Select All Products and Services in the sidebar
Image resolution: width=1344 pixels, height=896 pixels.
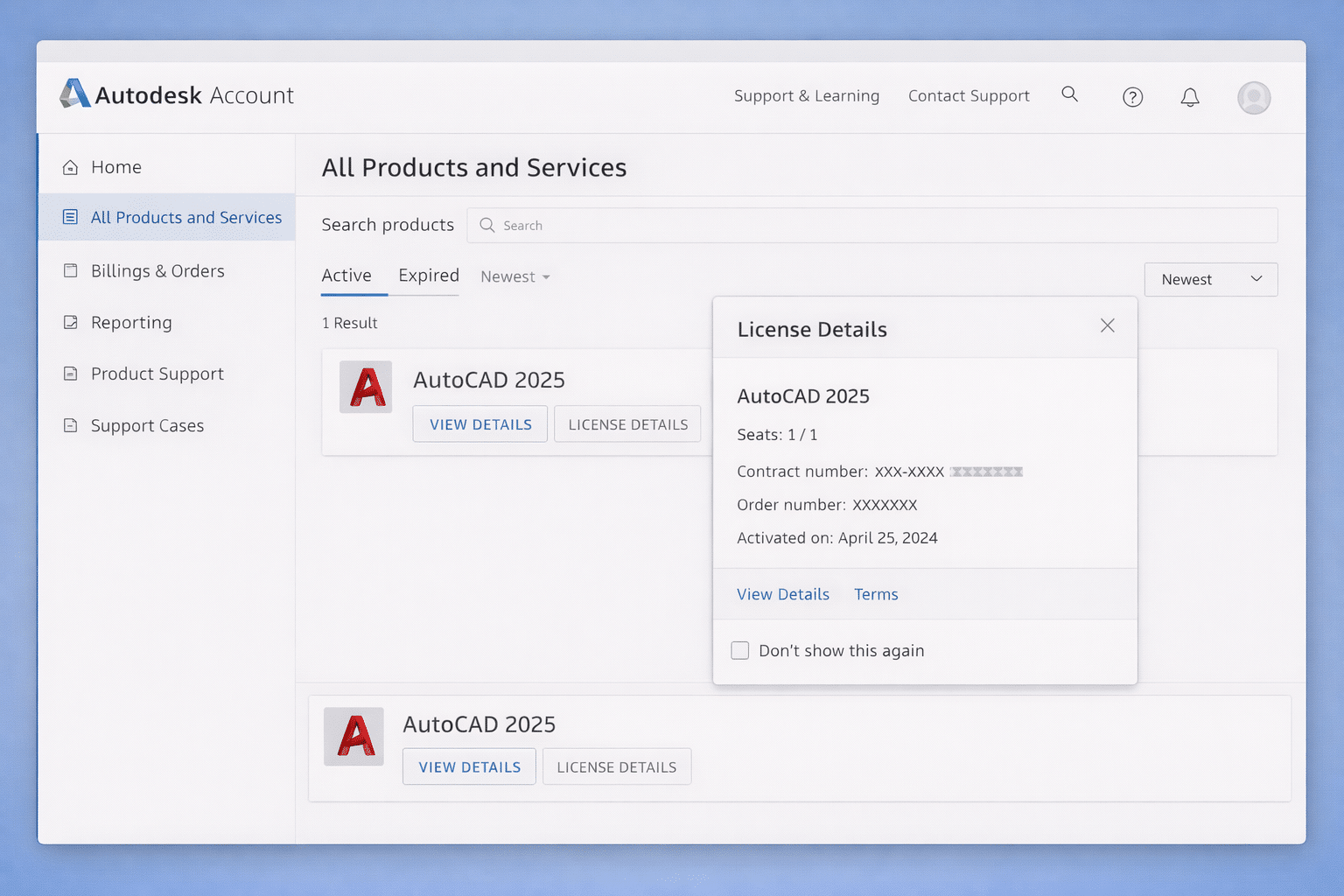point(185,217)
